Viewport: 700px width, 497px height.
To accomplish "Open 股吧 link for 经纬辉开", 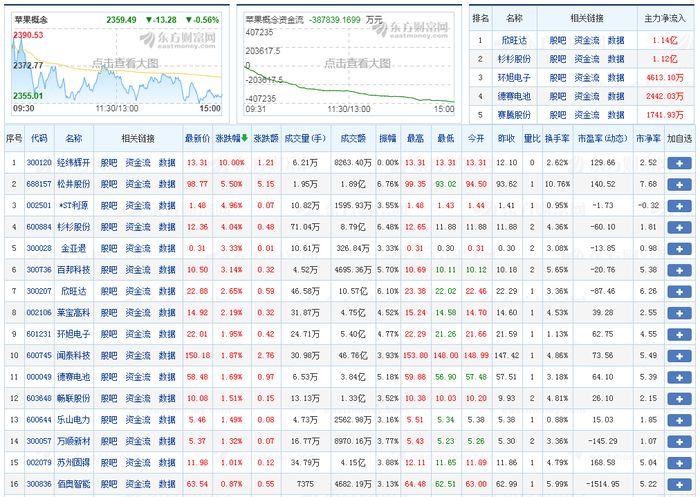I will pyautogui.click(x=108, y=163).
